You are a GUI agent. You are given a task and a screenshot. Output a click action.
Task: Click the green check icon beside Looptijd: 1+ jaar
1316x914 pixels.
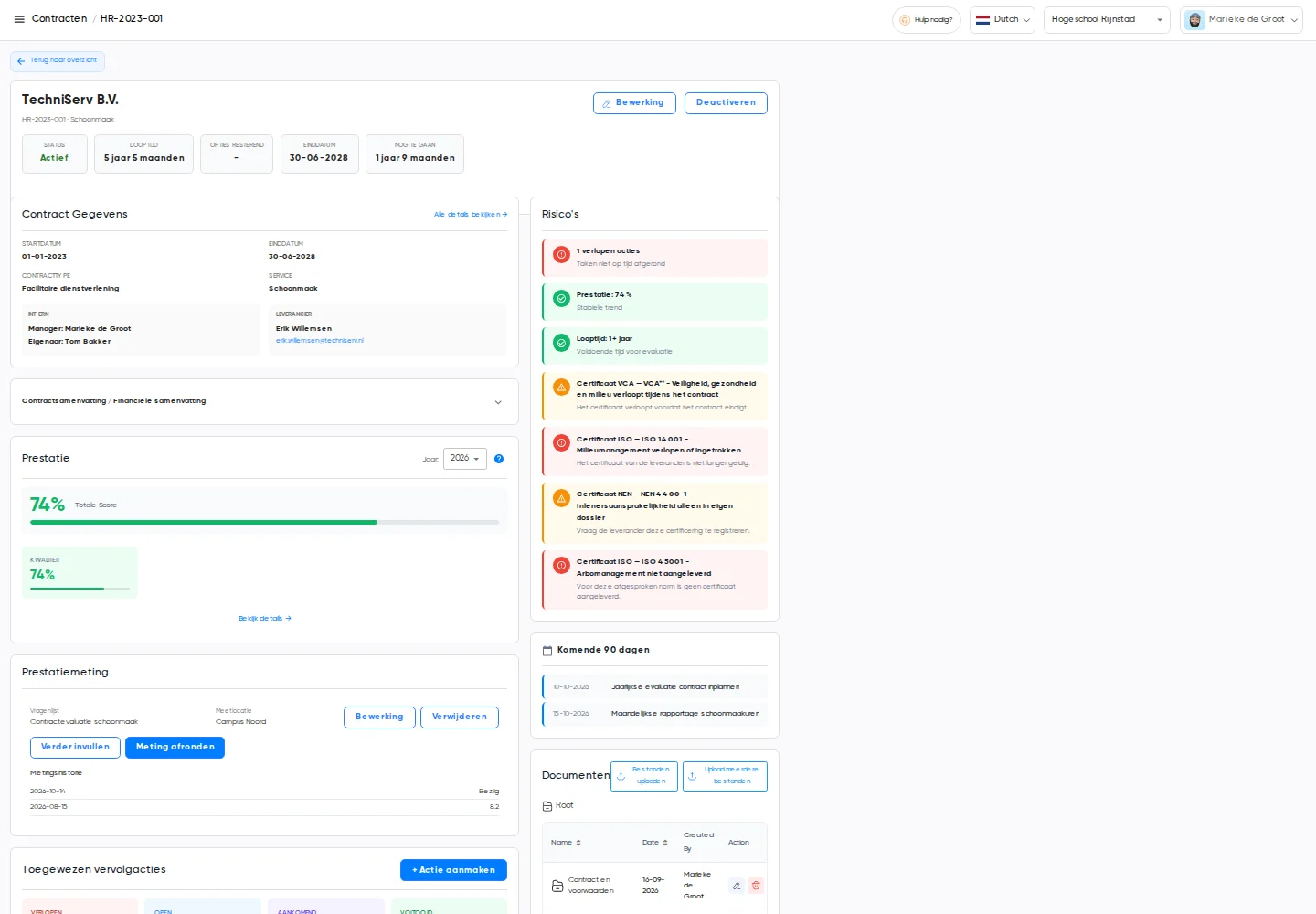[561, 343]
